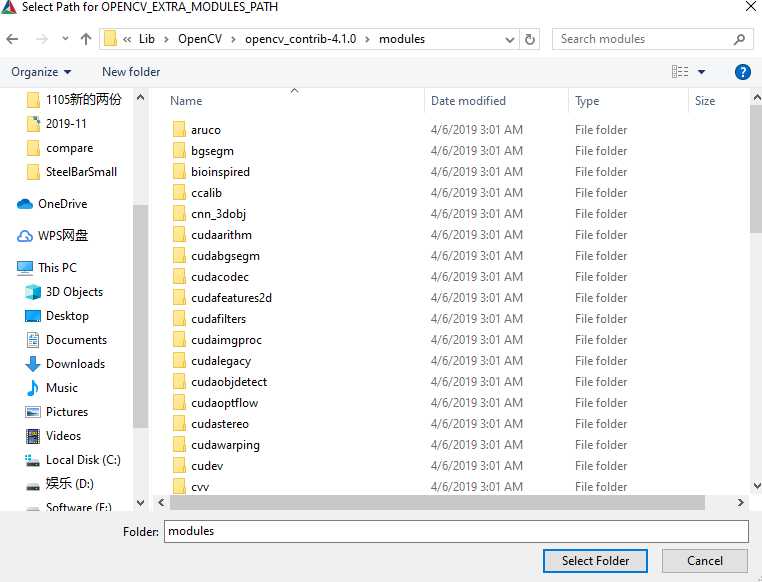Click the horizontal scrollbar in file list
The image size is (762, 582).
coord(437,502)
